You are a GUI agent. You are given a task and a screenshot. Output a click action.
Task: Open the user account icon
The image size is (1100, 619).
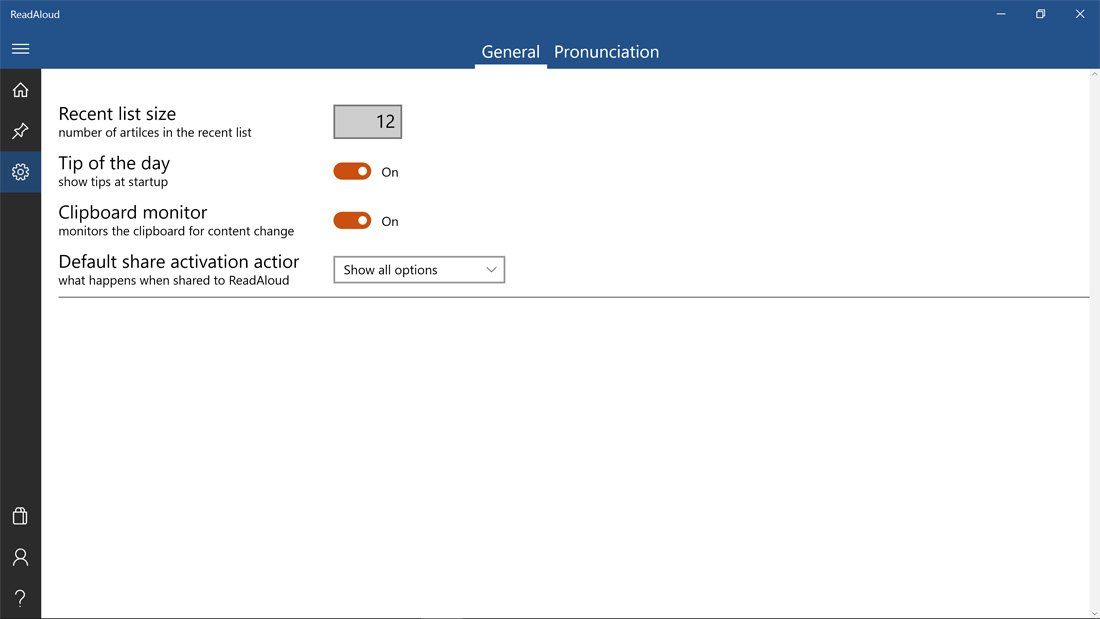coord(20,555)
